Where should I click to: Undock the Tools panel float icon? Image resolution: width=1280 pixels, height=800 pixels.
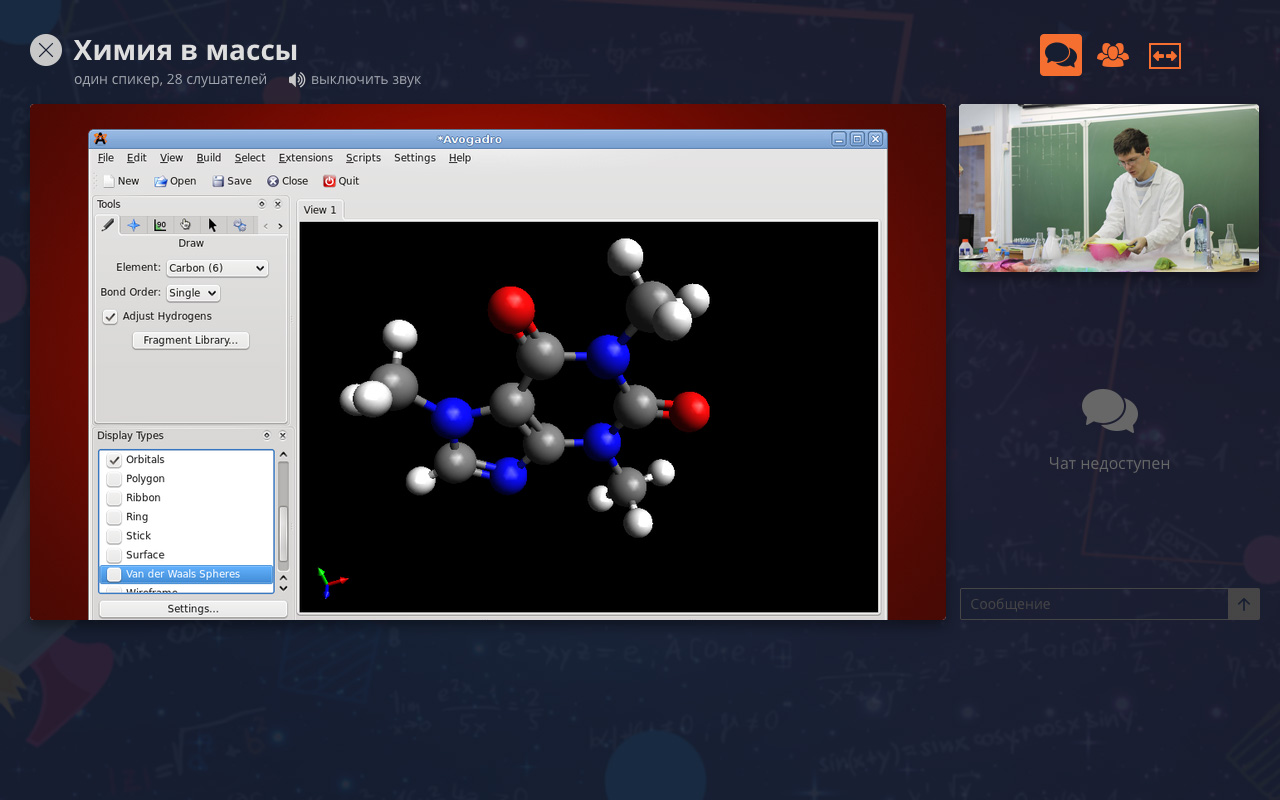[x=263, y=204]
